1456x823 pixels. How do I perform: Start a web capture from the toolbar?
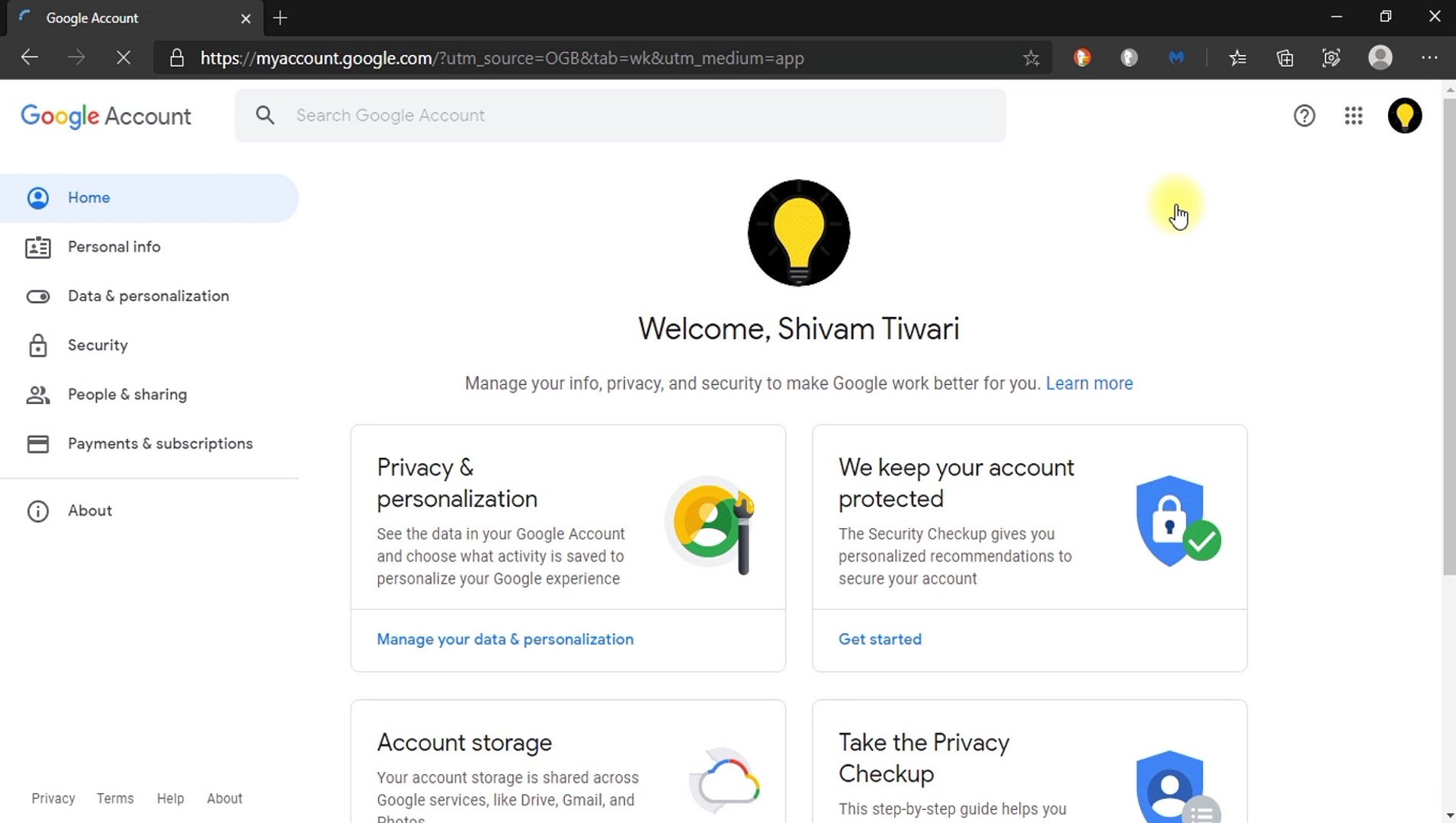[1333, 57]
